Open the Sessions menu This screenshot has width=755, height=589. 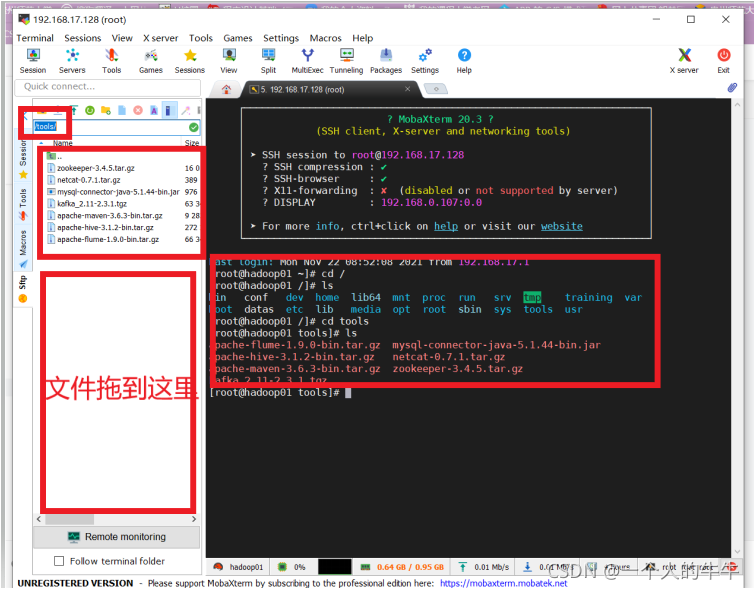tap(83, 38)
